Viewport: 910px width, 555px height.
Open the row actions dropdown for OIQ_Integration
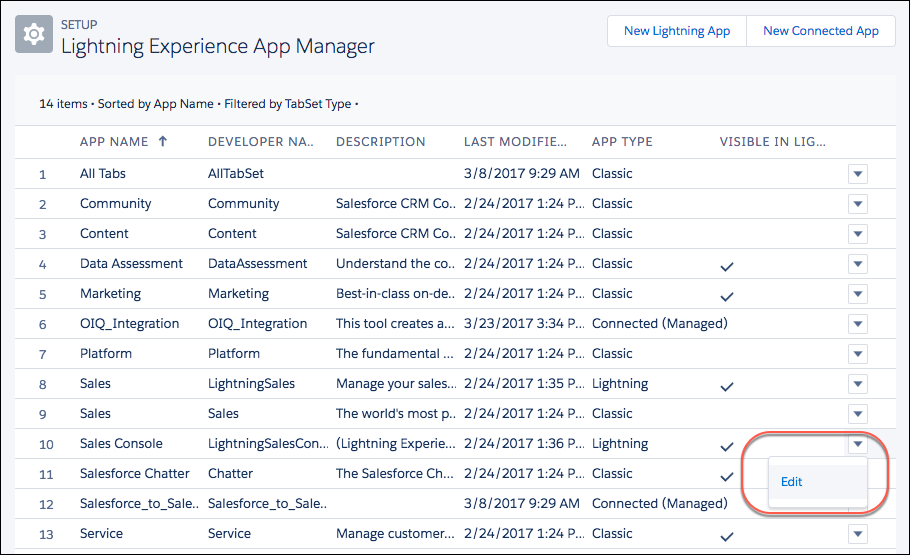coord(858,324)
